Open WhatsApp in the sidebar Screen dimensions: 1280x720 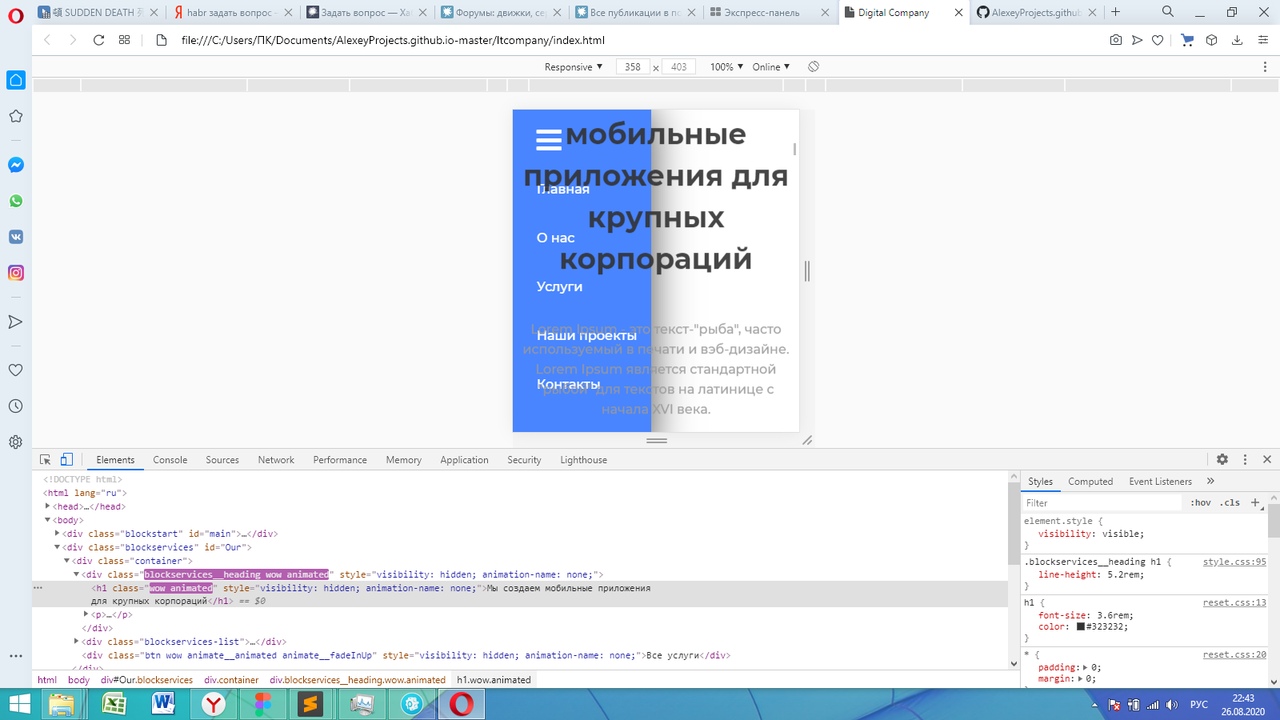pos(16,201)
